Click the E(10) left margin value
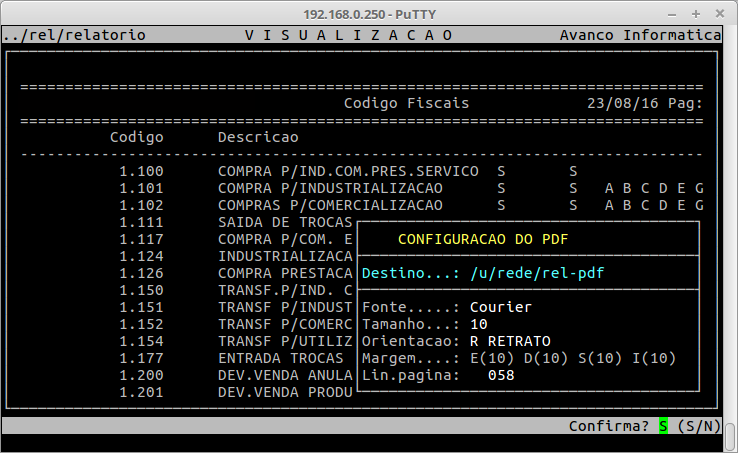Image resolution: width=738 pixels, height=453 pixels. [492, 358]
